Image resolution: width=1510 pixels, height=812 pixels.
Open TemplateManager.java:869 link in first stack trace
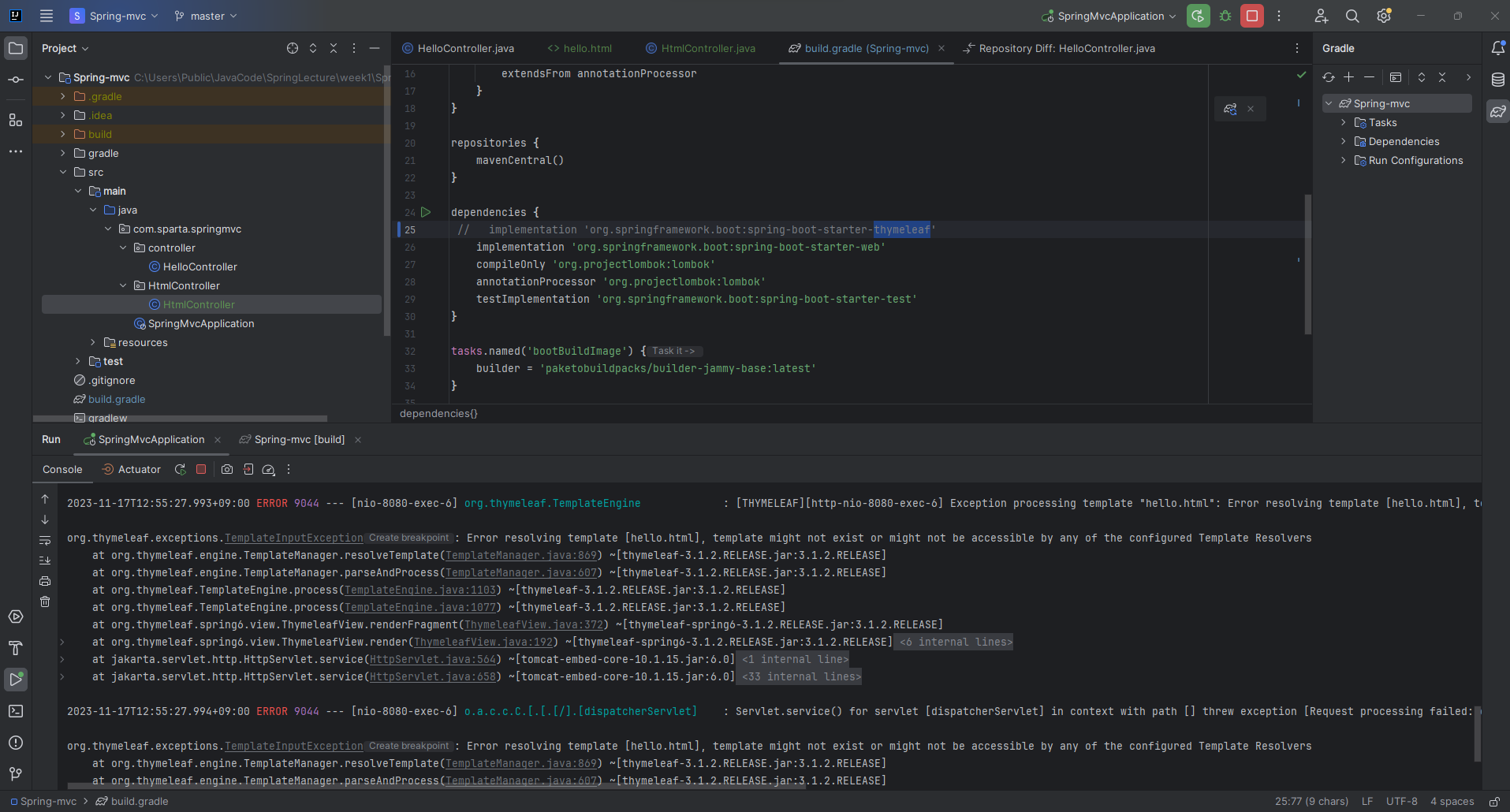click(x=521, y=555)
